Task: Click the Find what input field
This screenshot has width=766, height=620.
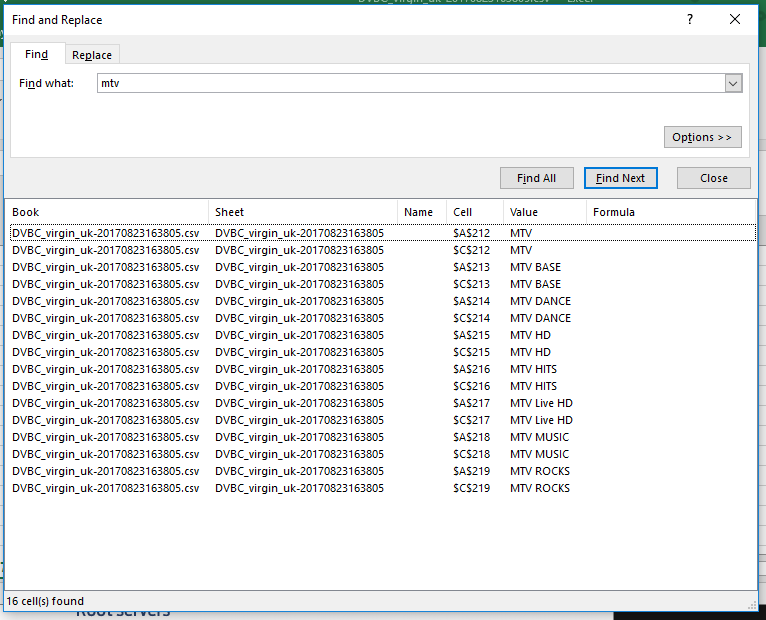Action: [411, 83]
